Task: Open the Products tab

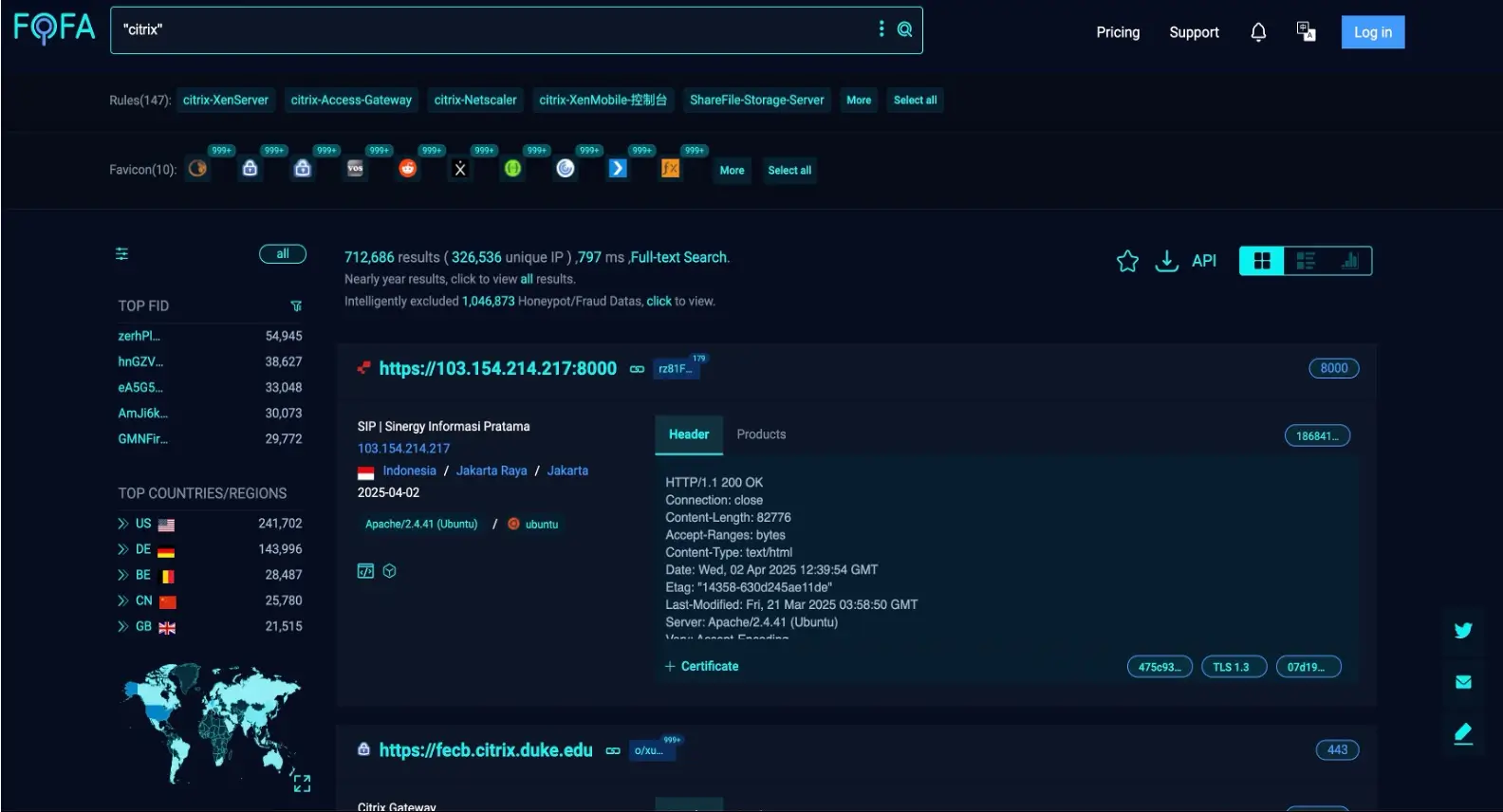Action: pos(761,434)
